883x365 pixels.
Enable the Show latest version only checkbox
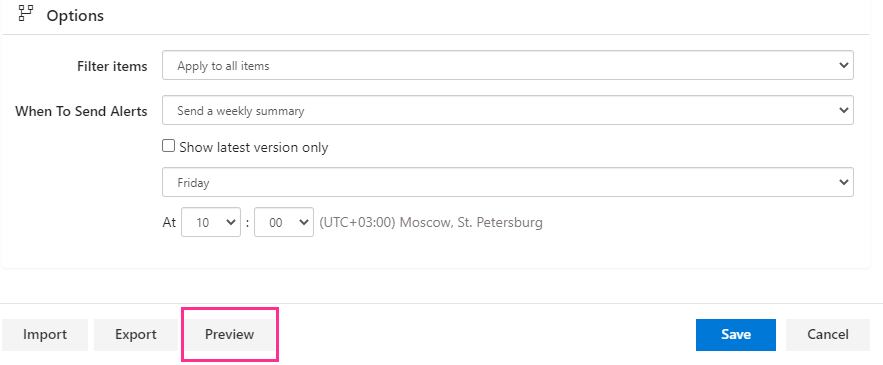click(168, 146)
